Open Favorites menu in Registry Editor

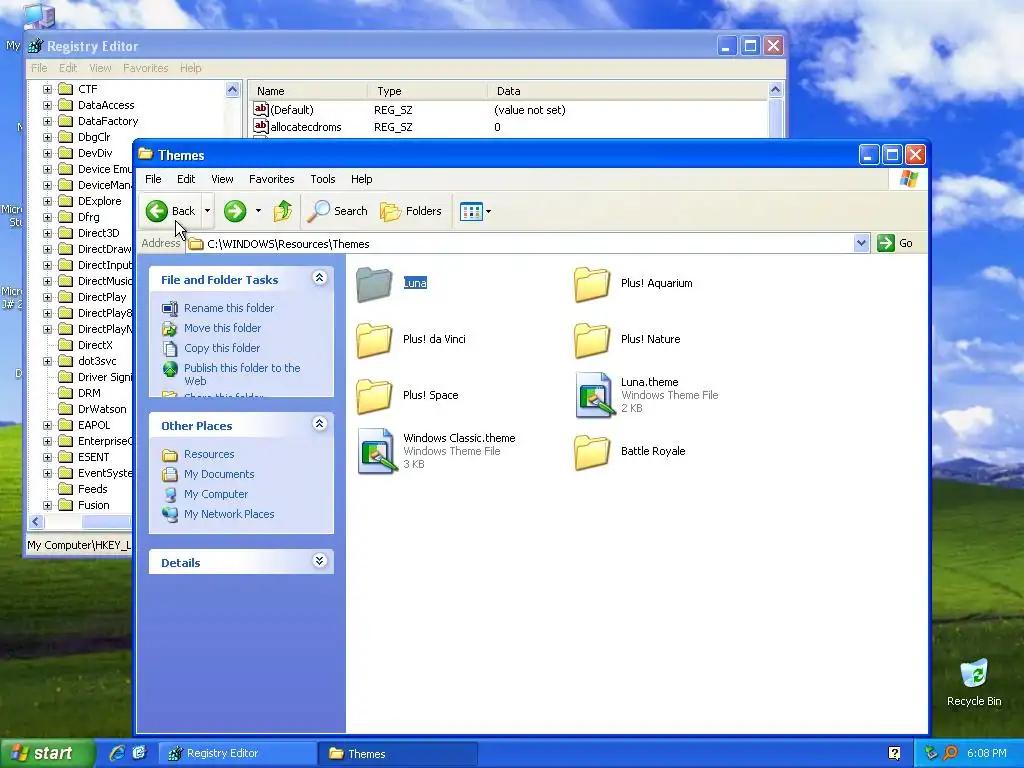click(x=146, y=68)
